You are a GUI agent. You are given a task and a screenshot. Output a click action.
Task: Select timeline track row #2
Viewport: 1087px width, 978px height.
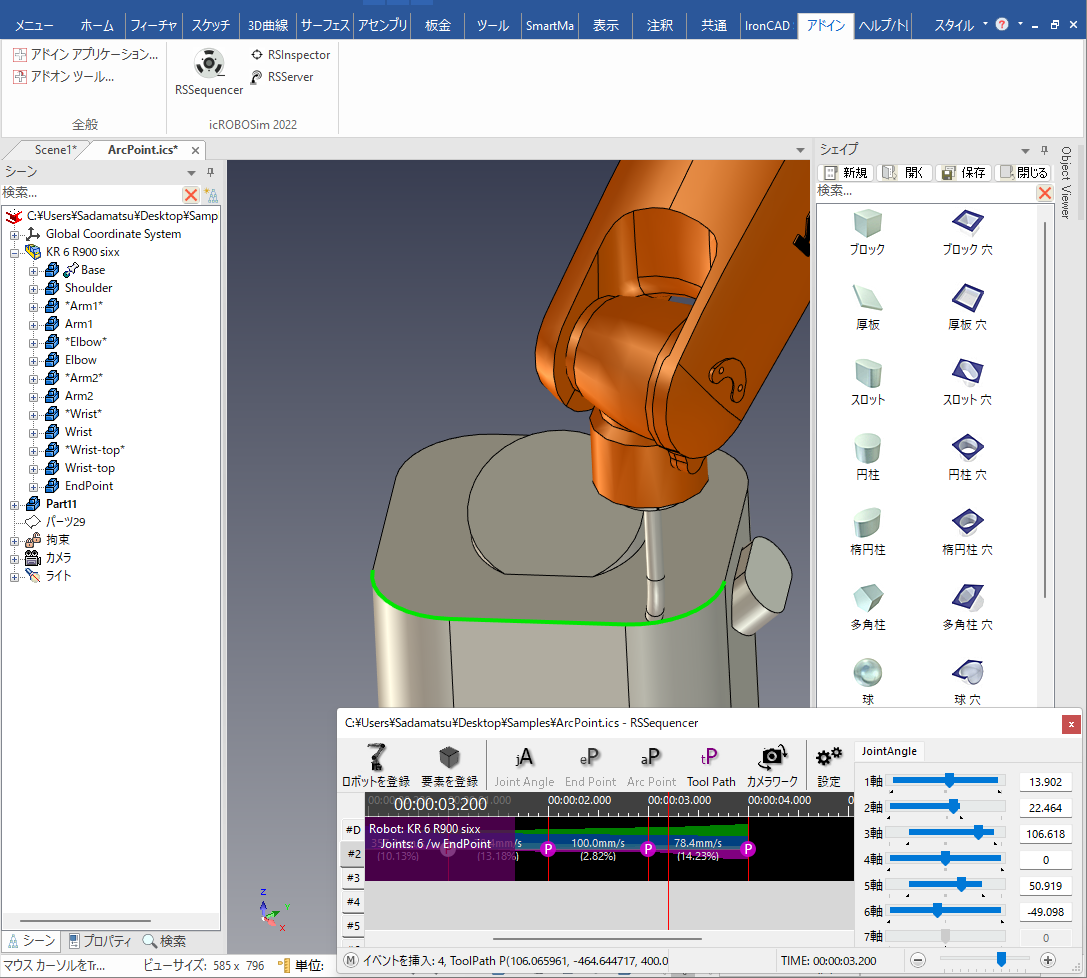[x=353, y=854]
